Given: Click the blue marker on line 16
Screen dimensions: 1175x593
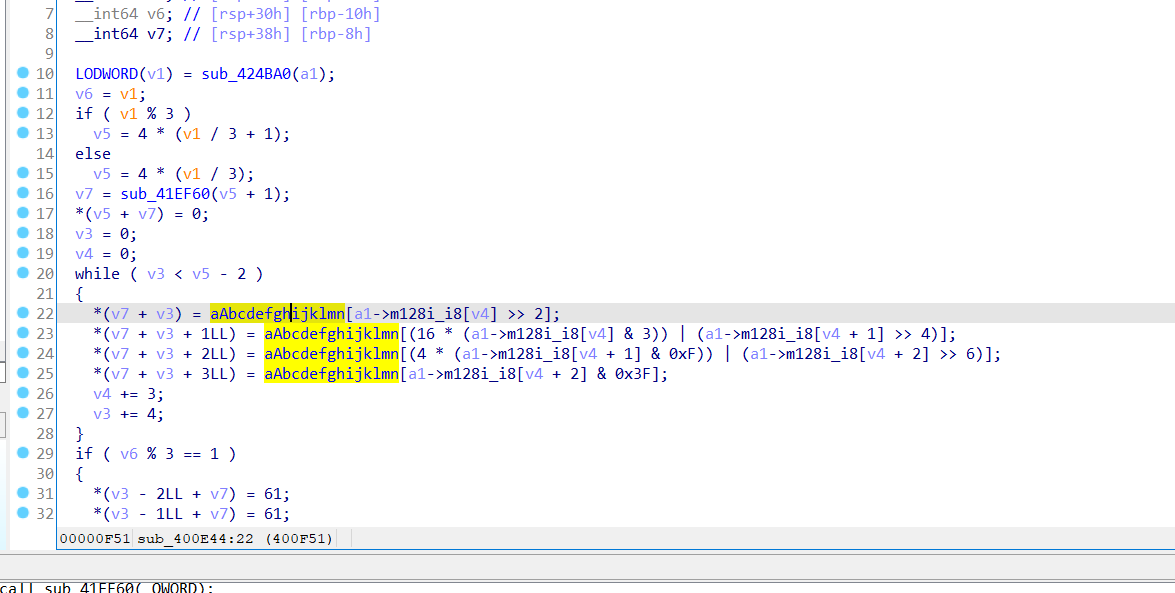Looking at the screenshot, I should click(x=22, y=193).
